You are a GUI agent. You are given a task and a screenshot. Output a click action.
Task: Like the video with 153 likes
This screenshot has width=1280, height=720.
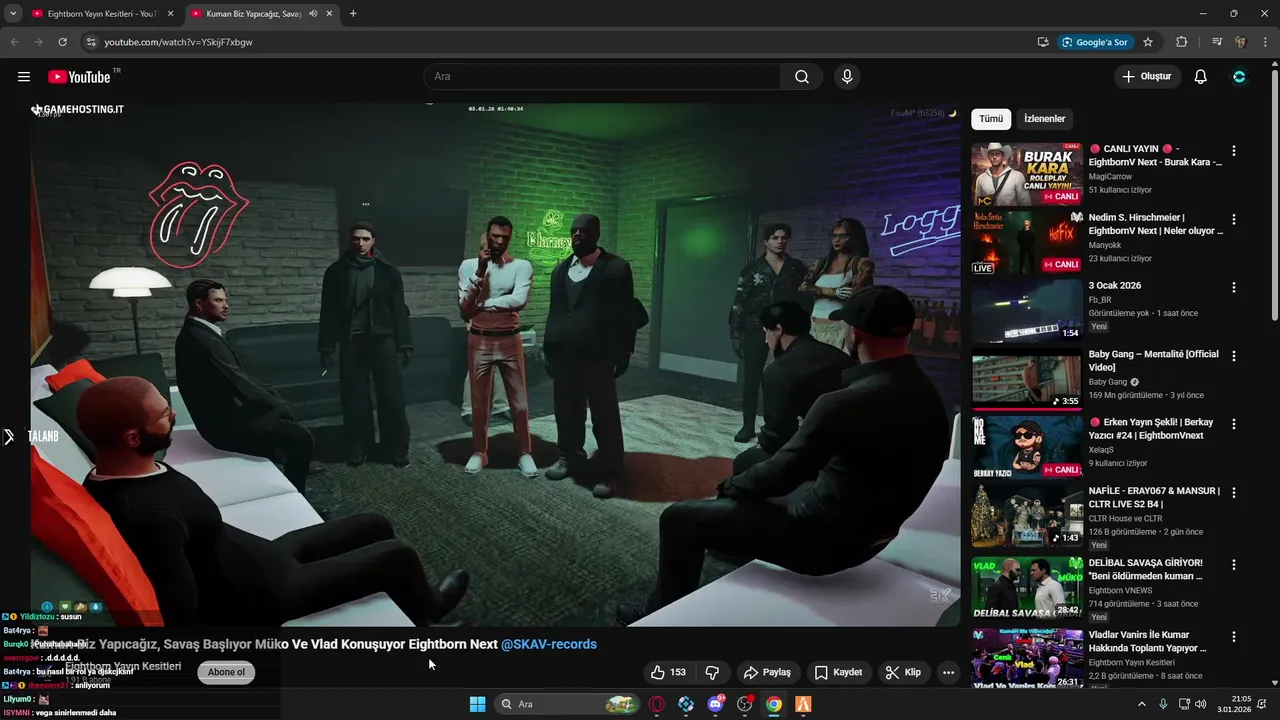point(668,672)
